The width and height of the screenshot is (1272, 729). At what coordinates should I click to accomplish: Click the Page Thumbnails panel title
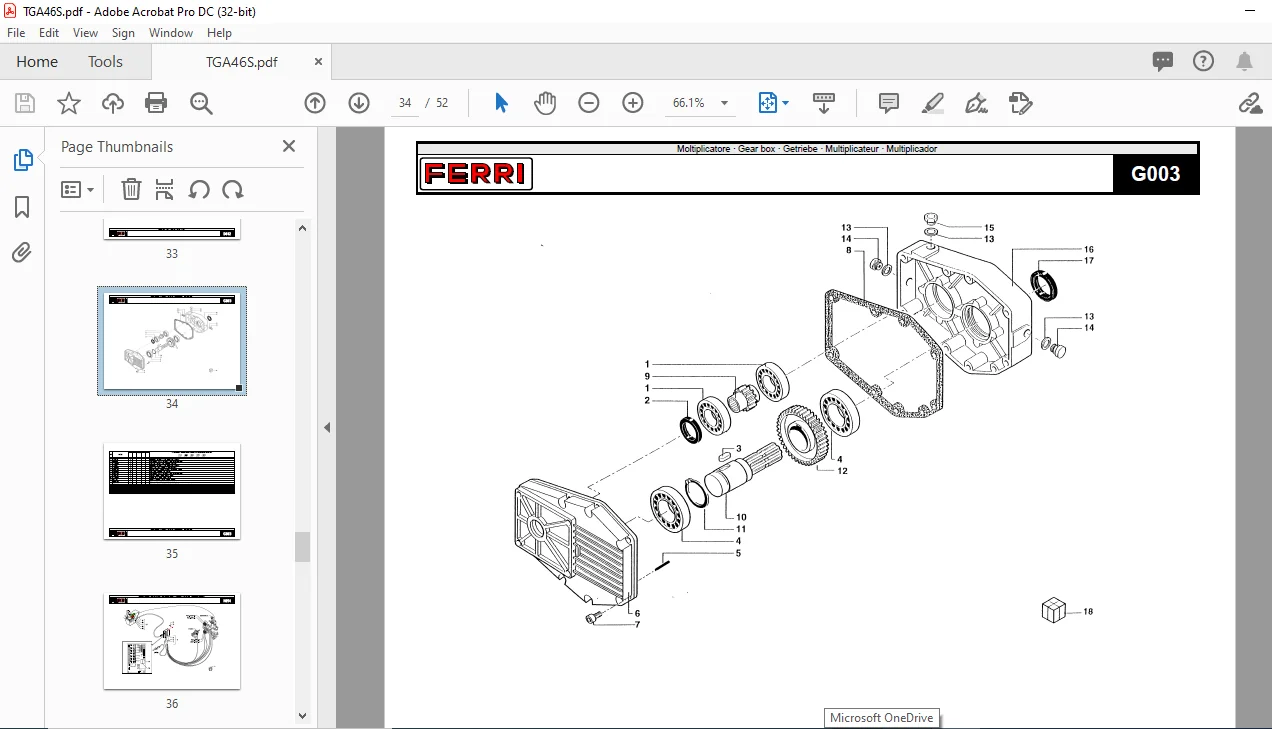pyautogui.click(x=117, y=146)
